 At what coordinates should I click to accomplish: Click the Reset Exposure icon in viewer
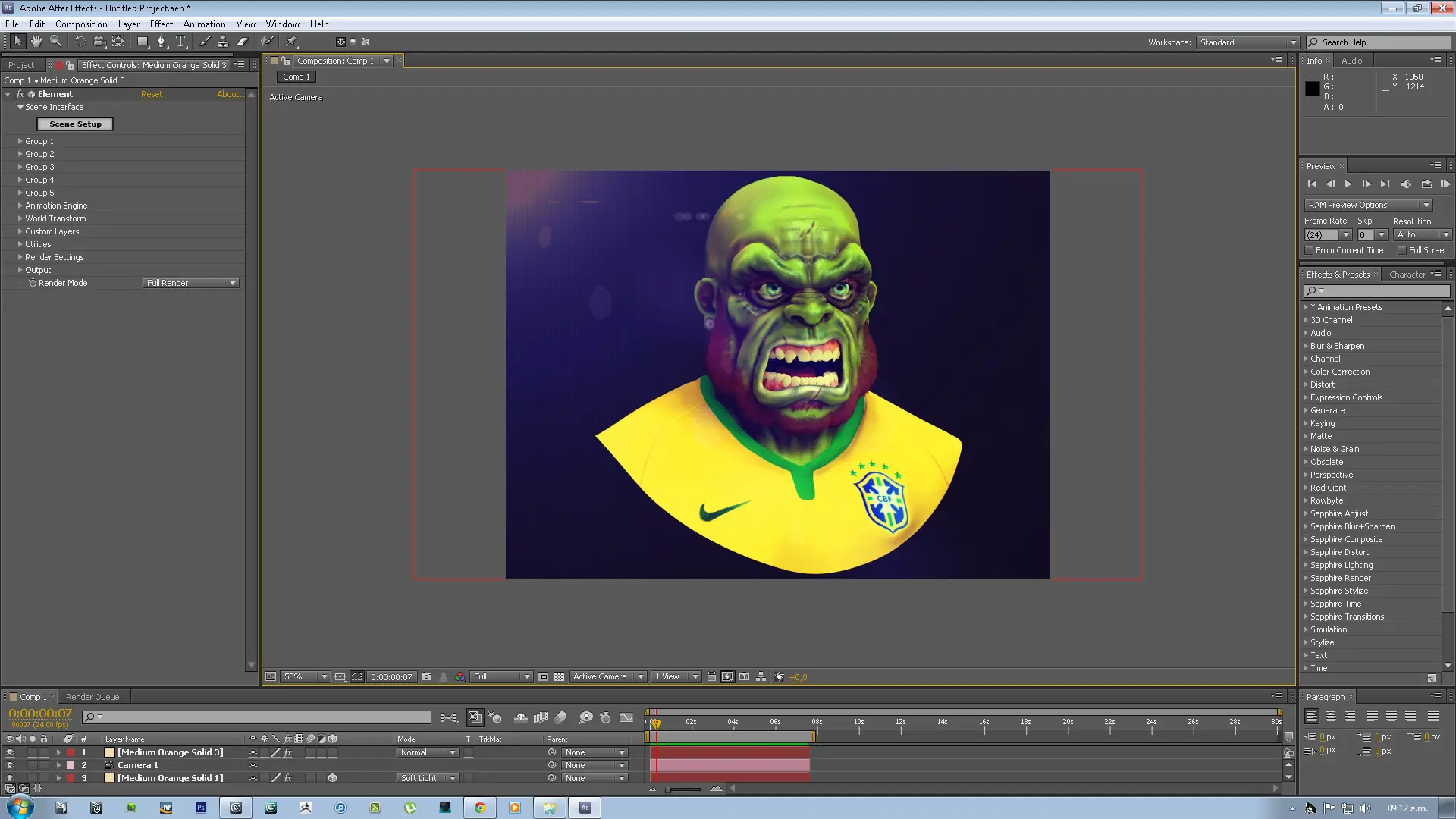pyautogui.click(x=780, y=677)
